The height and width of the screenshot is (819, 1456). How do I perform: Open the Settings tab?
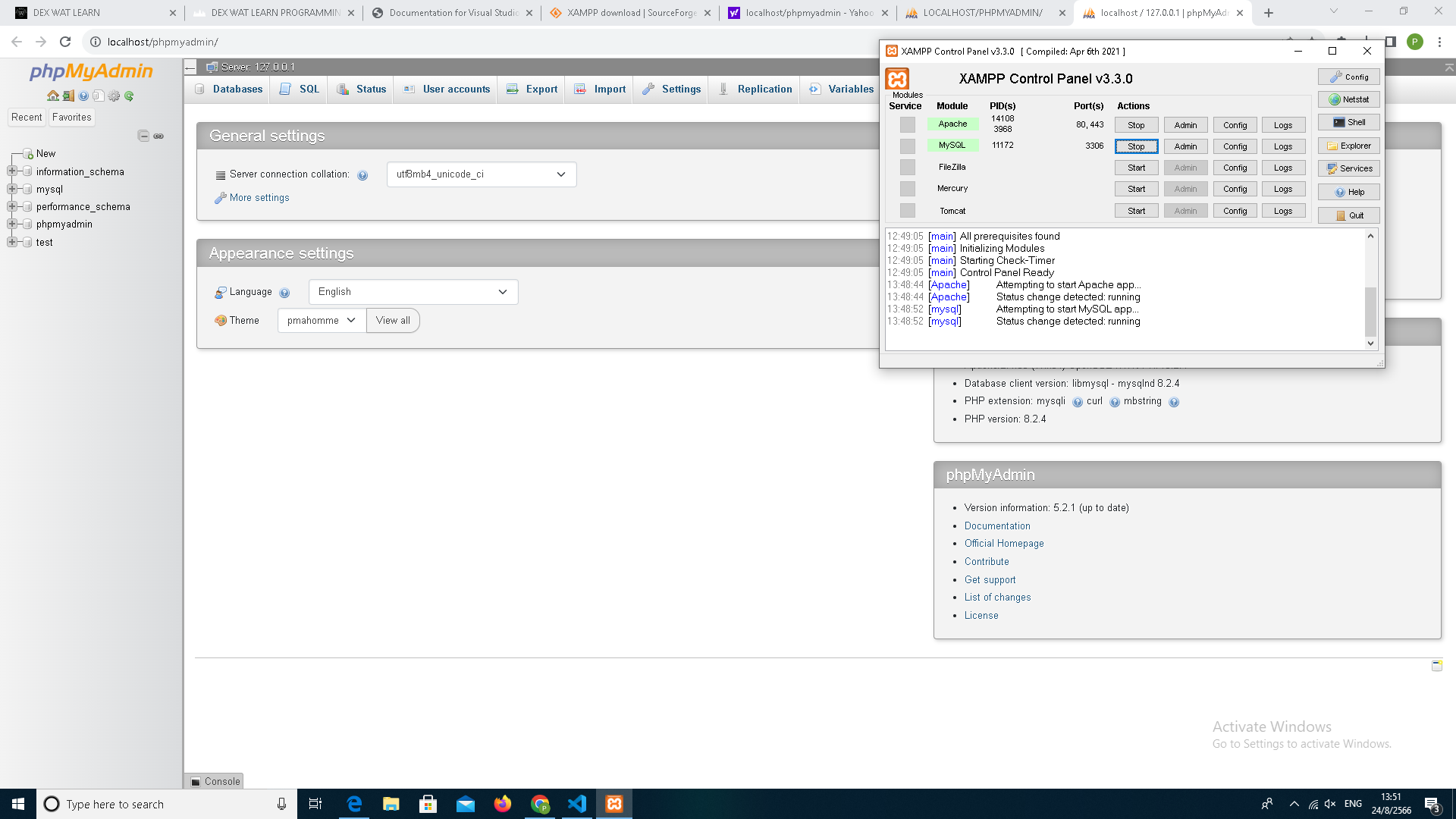pyautogui.click(x=672, y=89)
